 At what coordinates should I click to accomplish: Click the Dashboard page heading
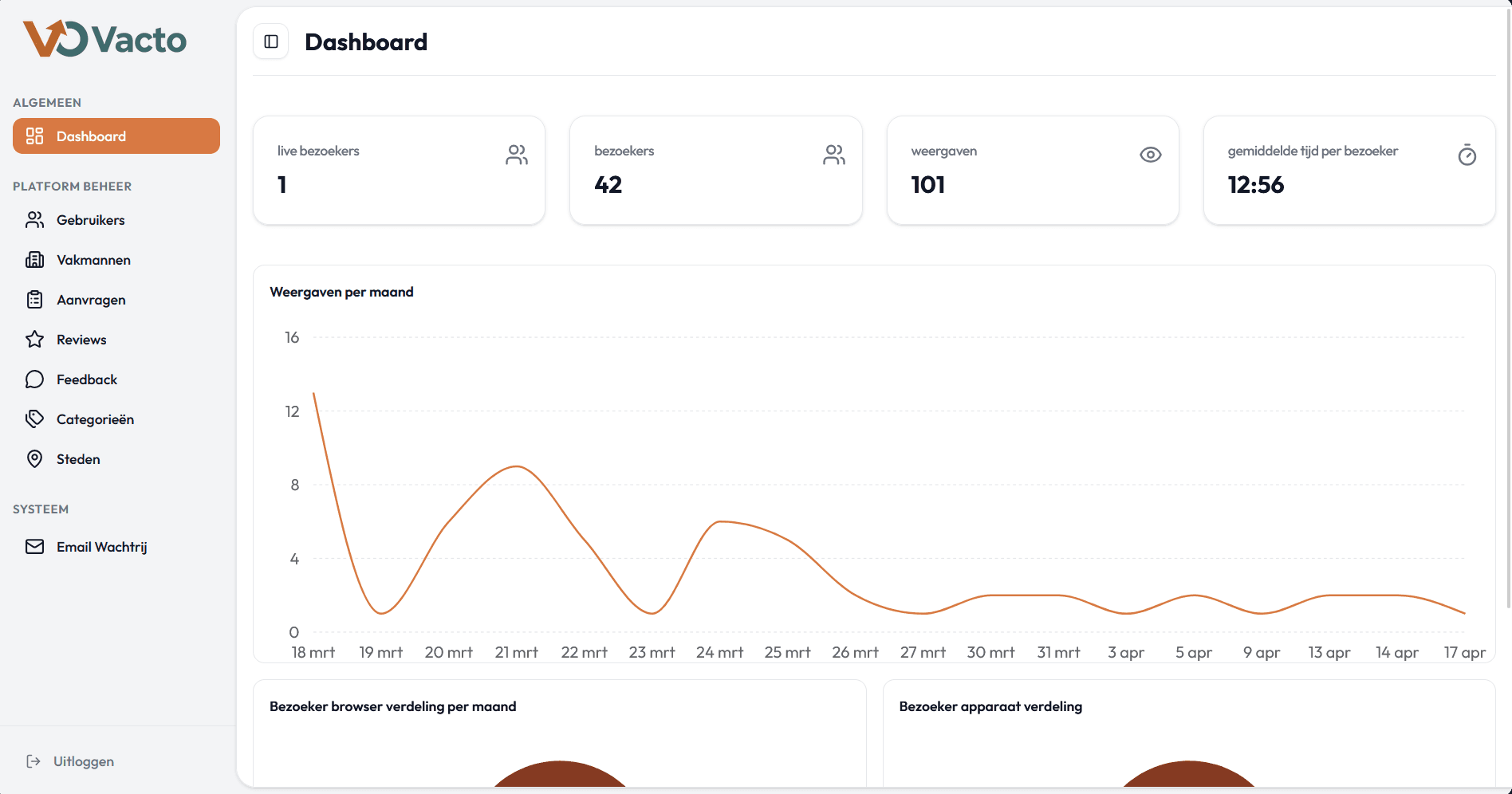(366, 41)
